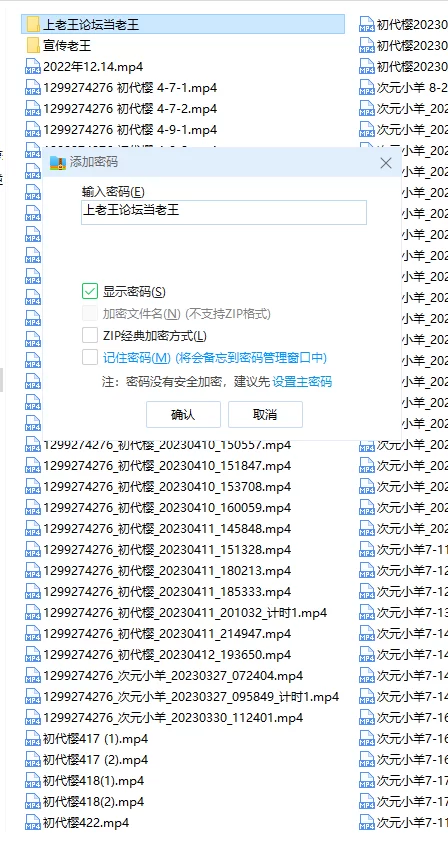Image resolution: width=448 pixels, height=847 pixels.
Task: Click the 确认 button
Action: click(183, 414)
